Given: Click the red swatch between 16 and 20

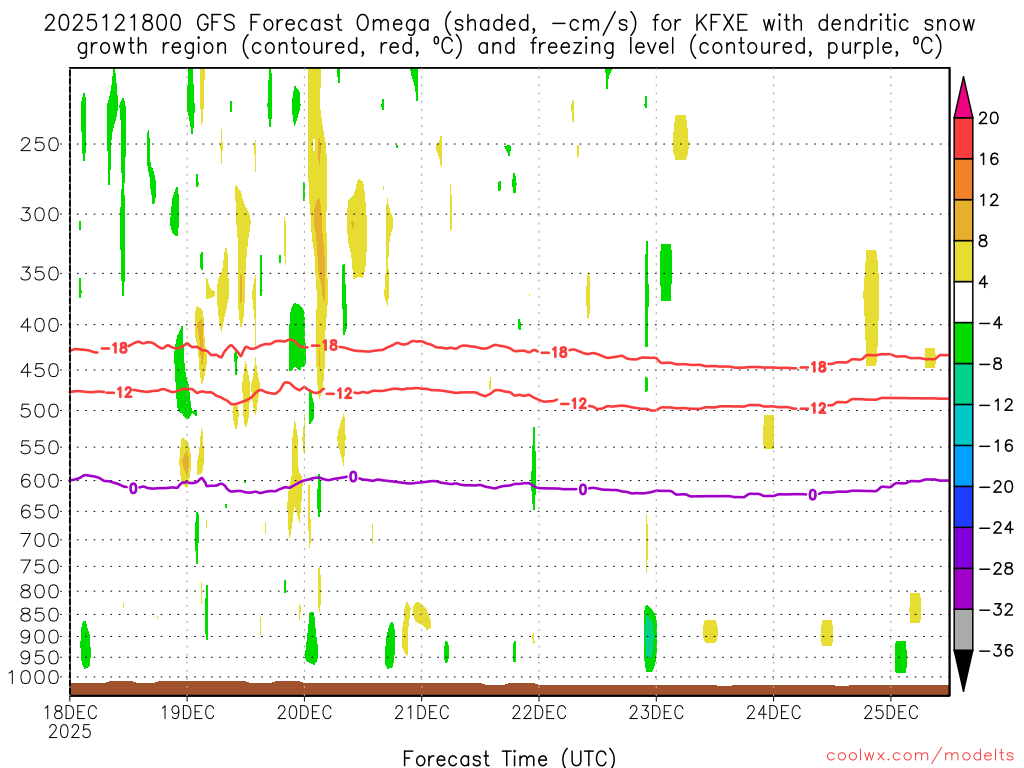Looking at the screenshot, I should click(963, 138).
